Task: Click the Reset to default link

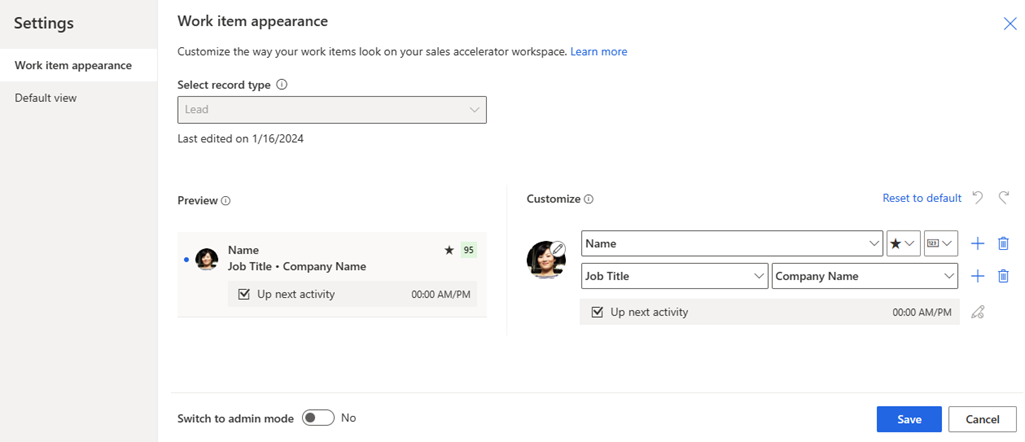Action: pyautogui.click(x=921, y=198)
